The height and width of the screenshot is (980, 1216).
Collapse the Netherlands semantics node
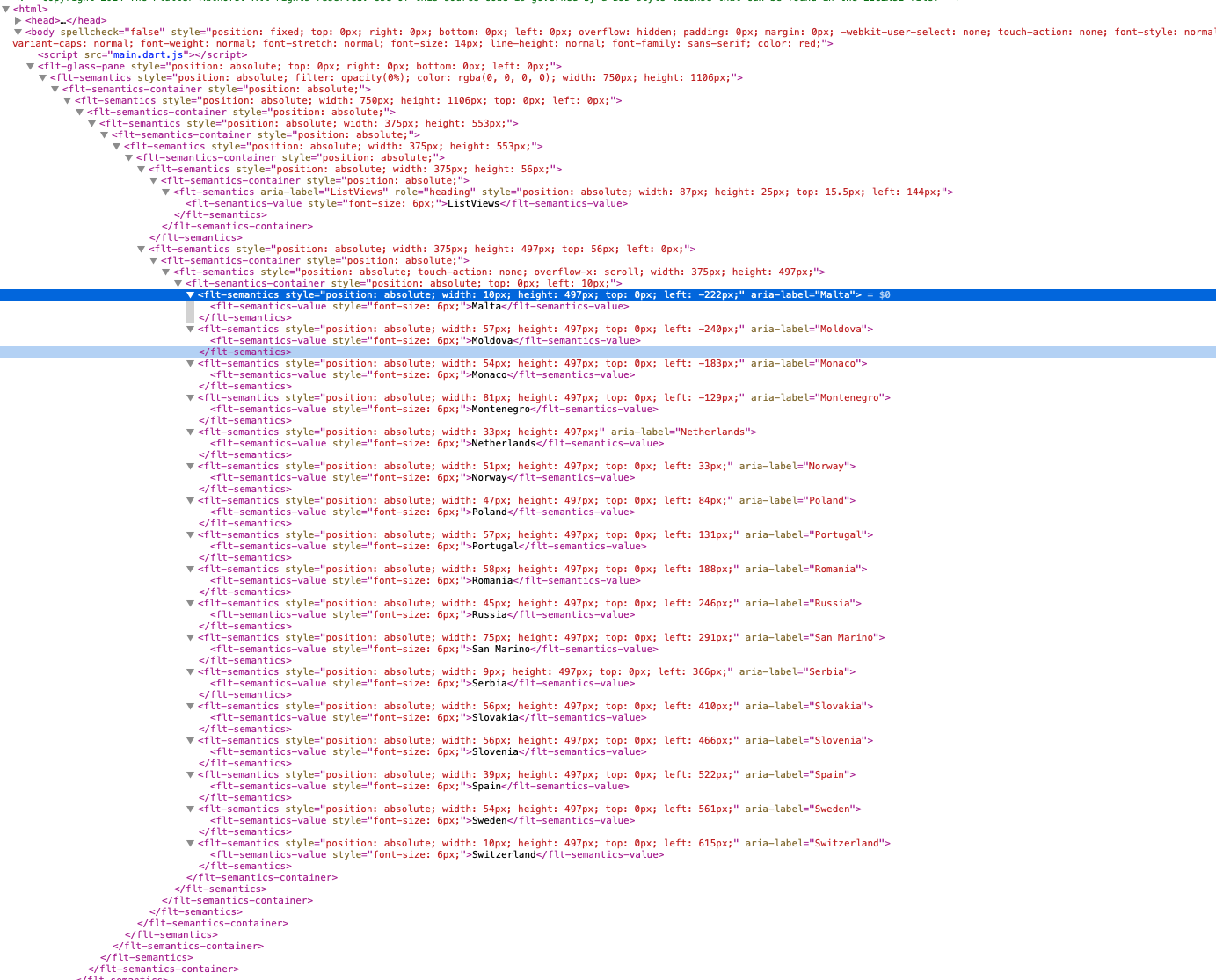(x=191, y=432)
